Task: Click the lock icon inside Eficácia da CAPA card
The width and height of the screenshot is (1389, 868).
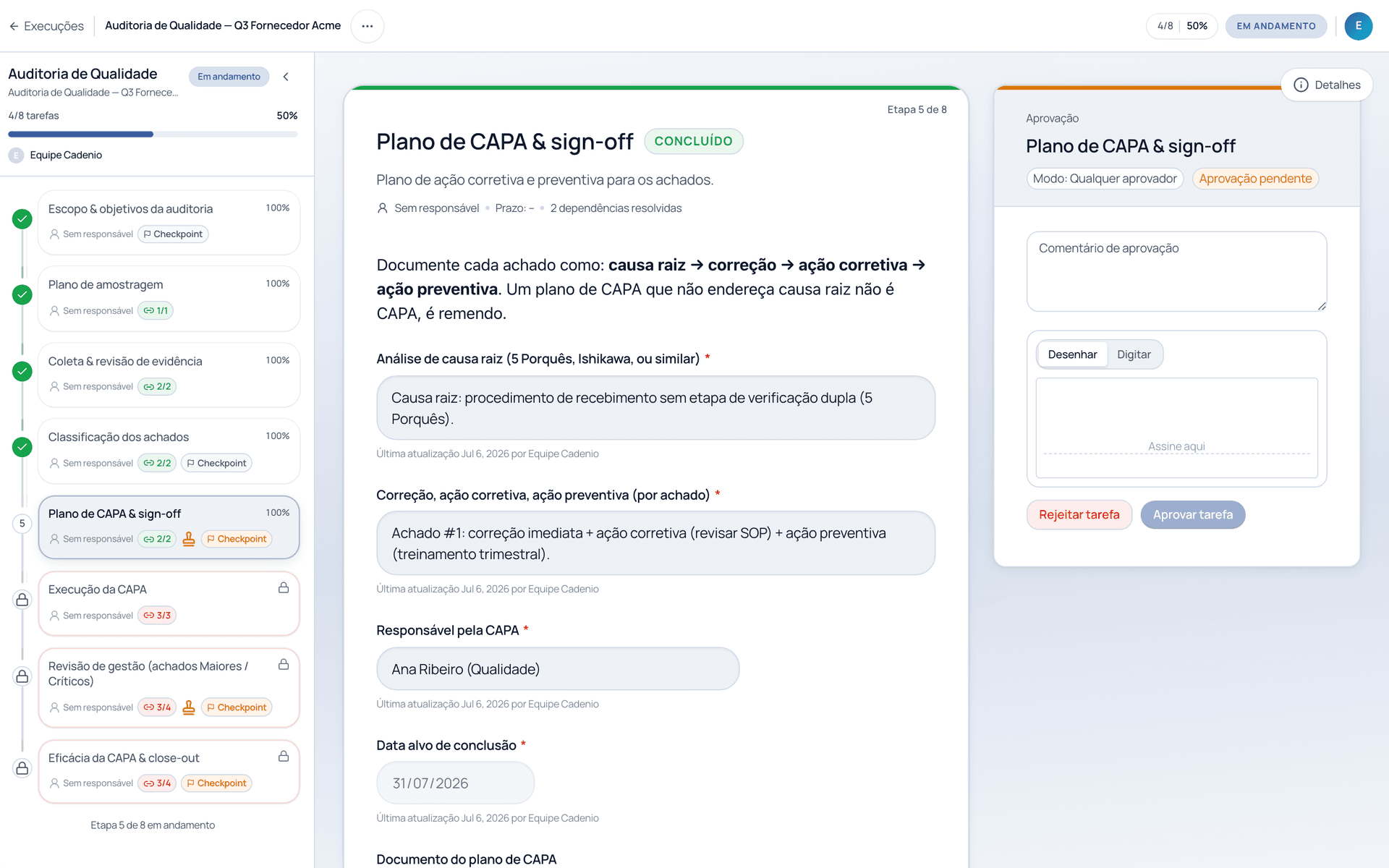Action: [x=284, y=756]
